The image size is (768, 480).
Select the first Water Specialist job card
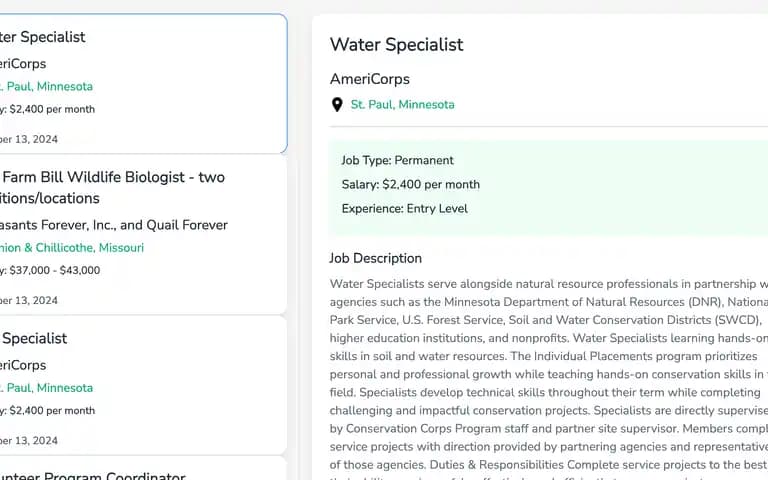[x=143, y=83]
